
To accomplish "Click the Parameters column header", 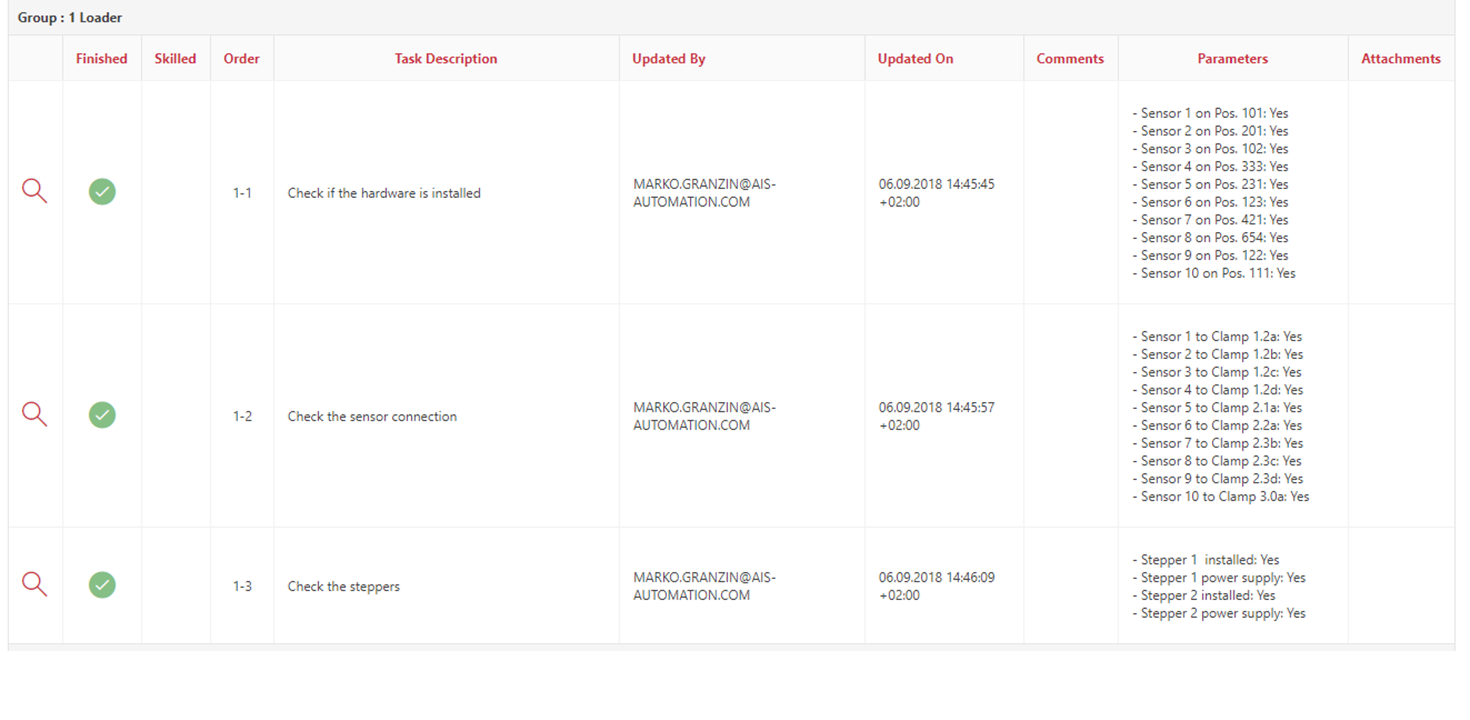I will pos(1232,59).
